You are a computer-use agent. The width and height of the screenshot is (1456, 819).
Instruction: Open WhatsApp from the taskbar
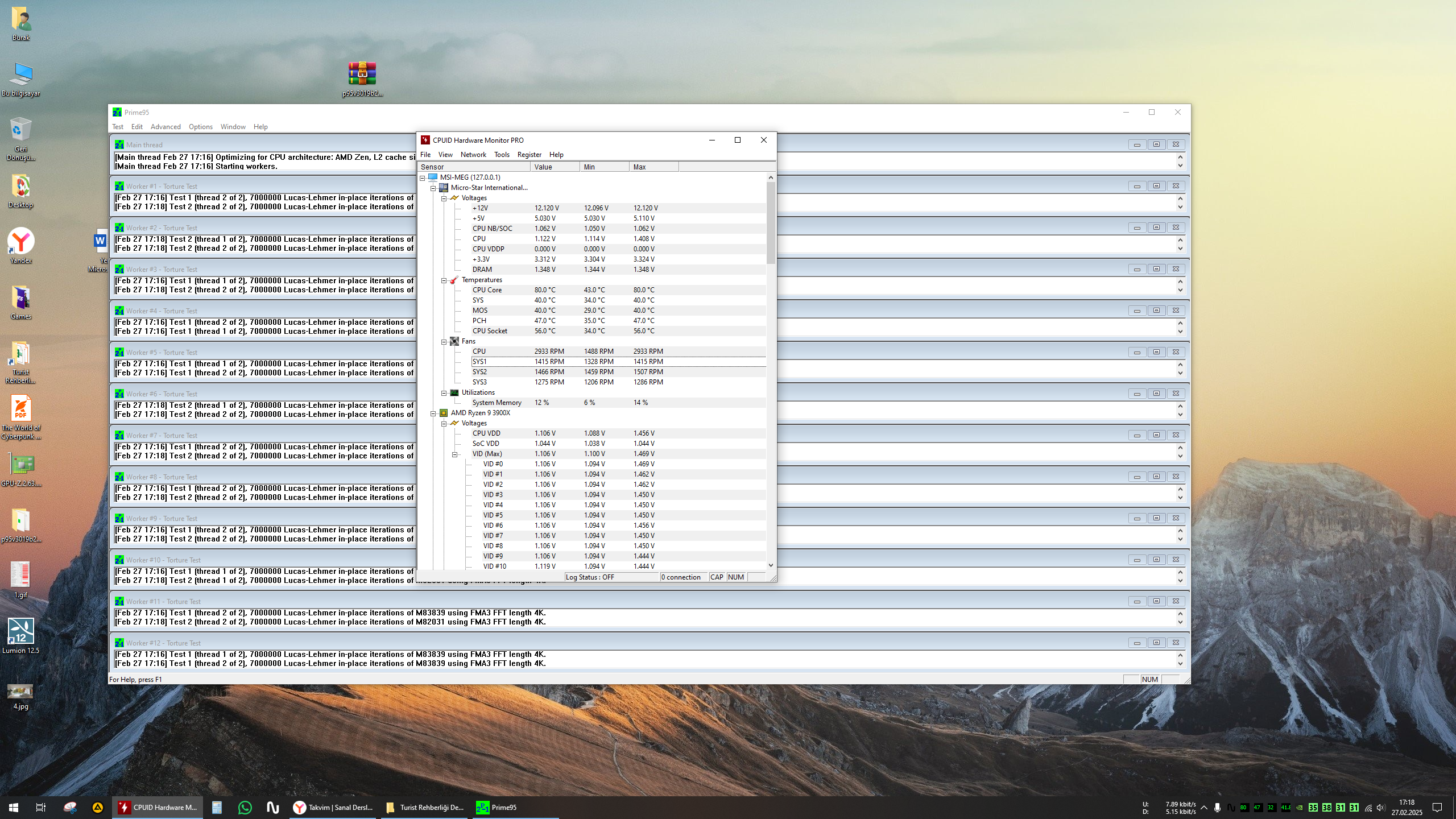pos(245,807)
